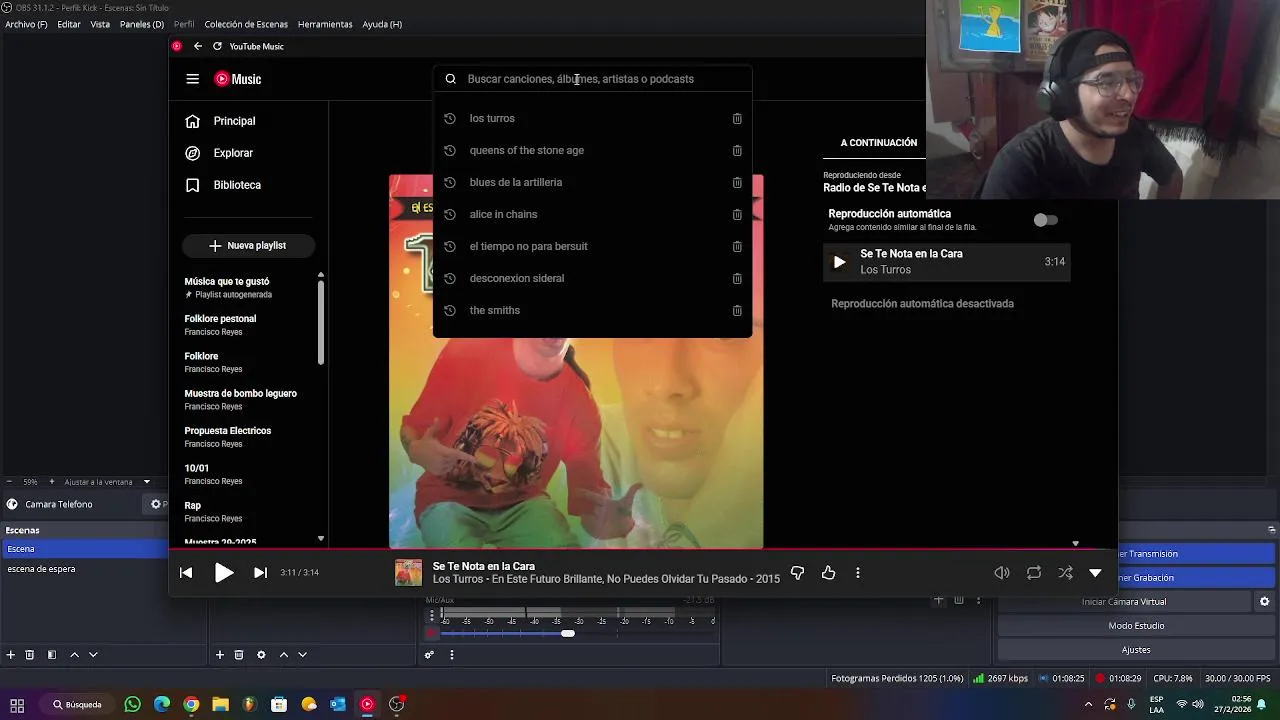Focus the search songs input field
Screen dimensions: 1280x720
click(592, 79)
